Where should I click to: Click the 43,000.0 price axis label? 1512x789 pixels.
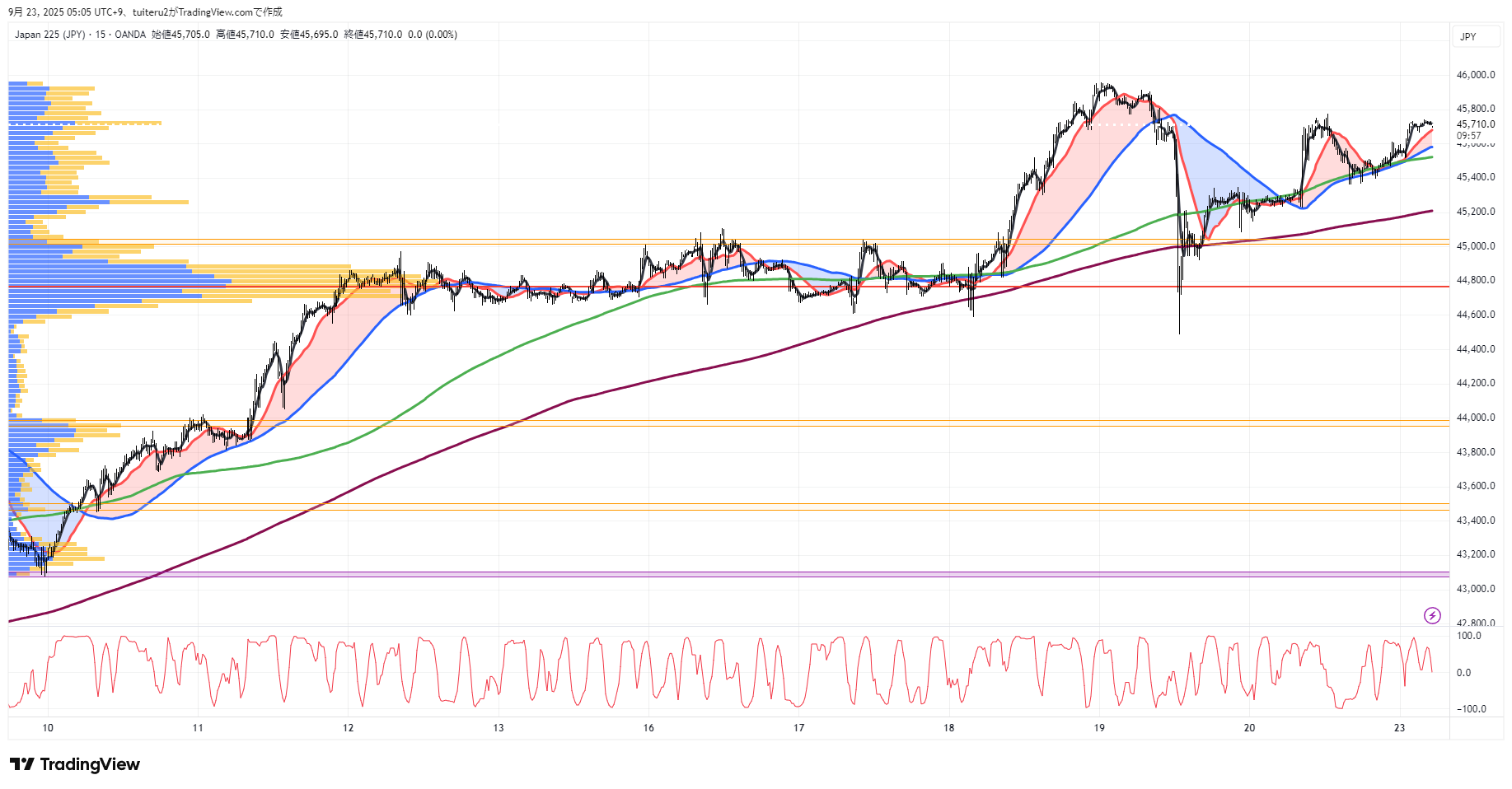pos(1476,589)
